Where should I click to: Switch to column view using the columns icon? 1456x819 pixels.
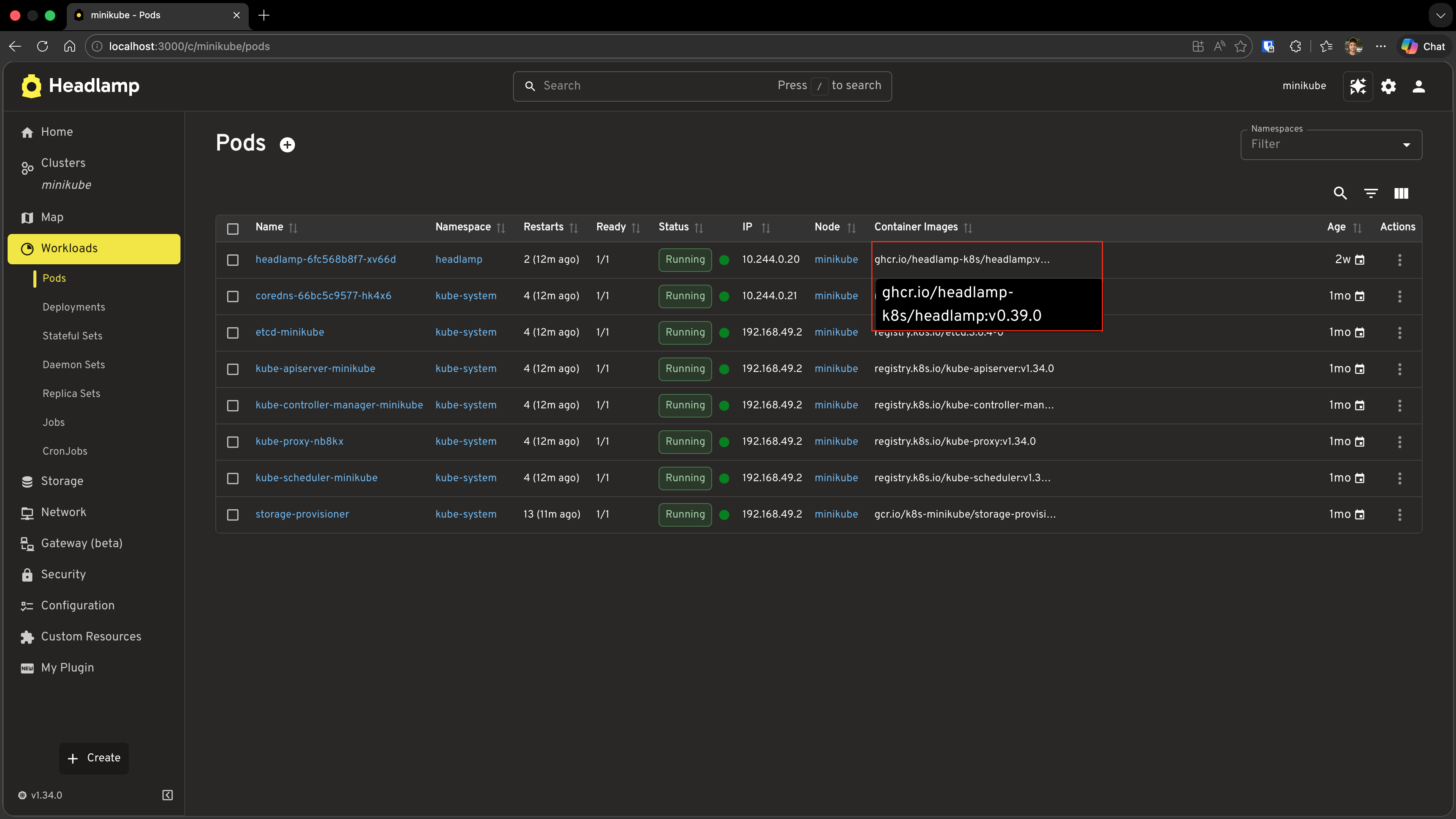(x=1401, y=193)
